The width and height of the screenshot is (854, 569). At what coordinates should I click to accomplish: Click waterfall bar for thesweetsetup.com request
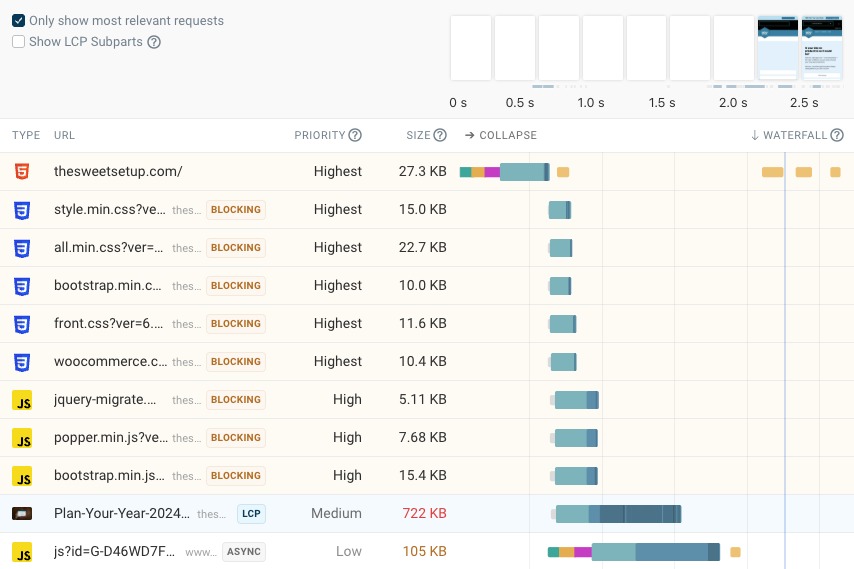[x=504, y=172]
